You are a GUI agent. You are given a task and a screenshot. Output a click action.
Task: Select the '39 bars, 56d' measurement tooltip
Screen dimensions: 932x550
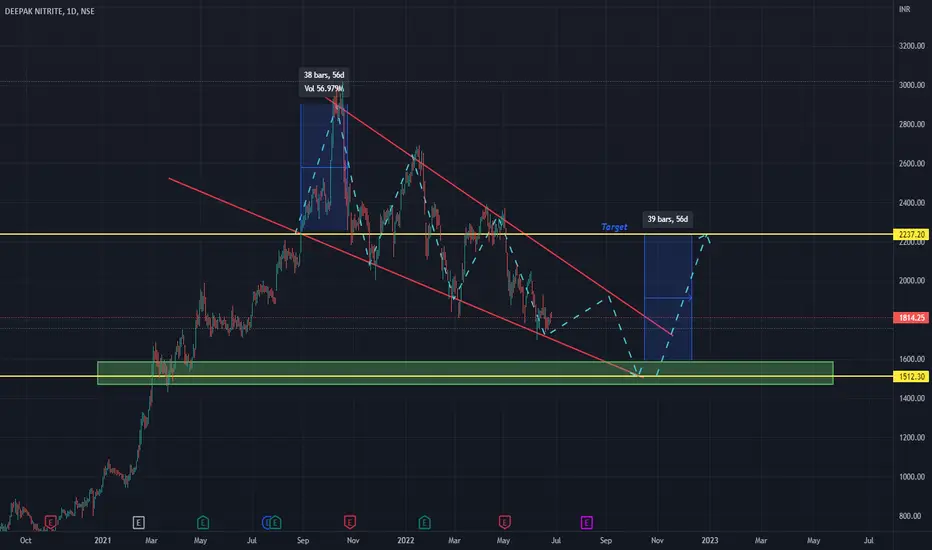667,219
